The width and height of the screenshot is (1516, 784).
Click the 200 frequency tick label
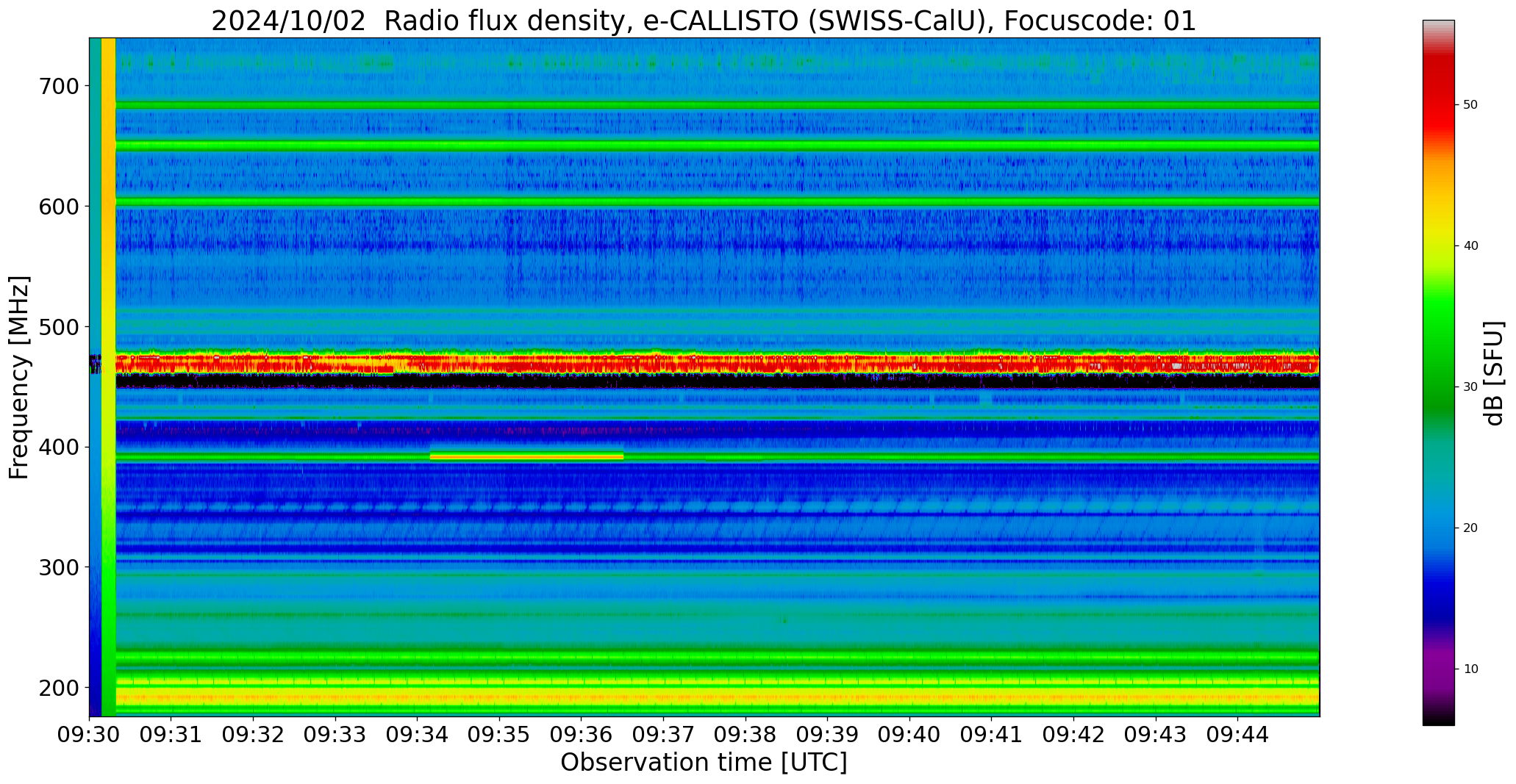point(58,688)
